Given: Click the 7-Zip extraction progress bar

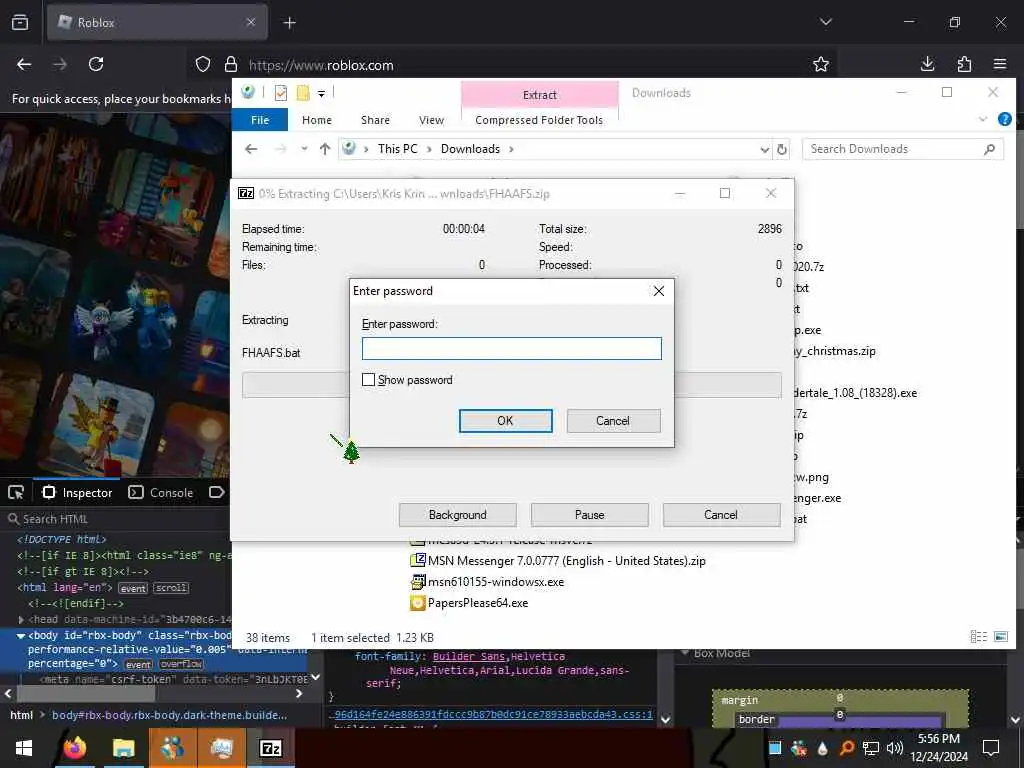Looking at the screenshot, I should coord(511,385).
